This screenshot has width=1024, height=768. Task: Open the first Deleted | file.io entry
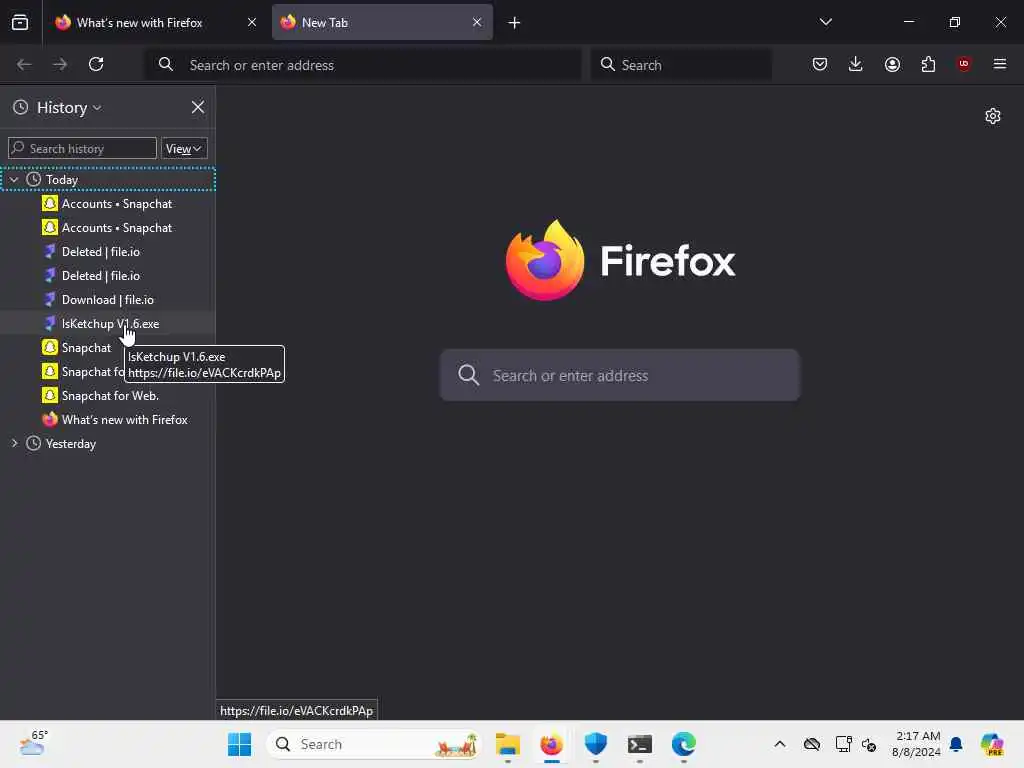[x=108, y=252]
